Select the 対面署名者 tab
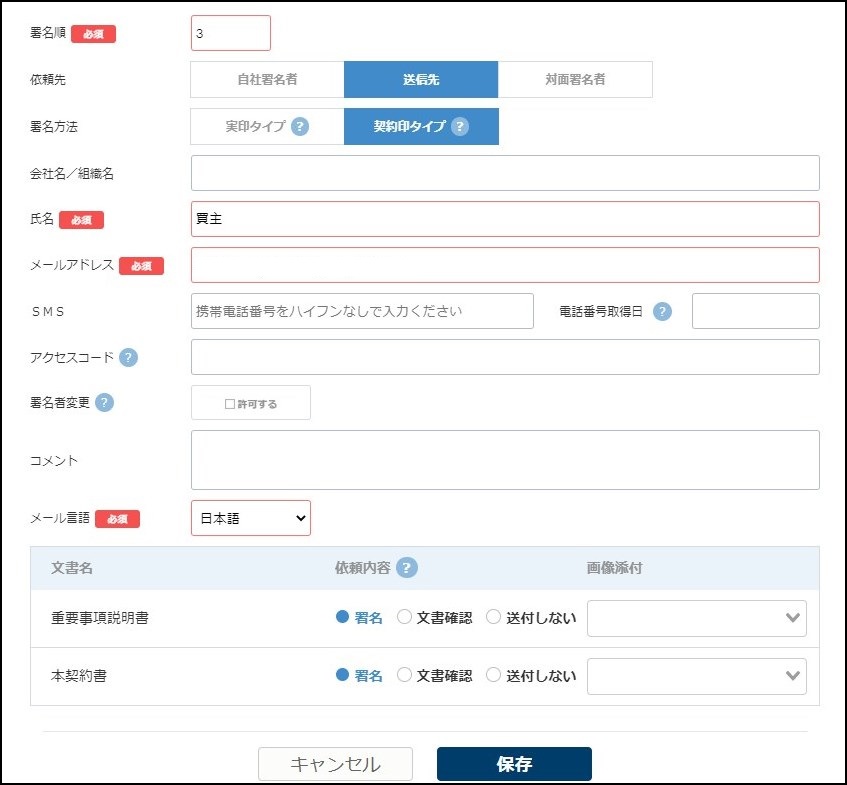The image size is (847, 785). [575, 80]
